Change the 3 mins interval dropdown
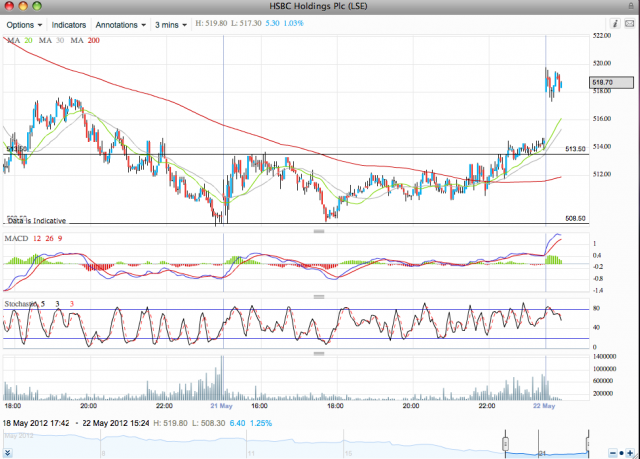640x459 pixels. (171, 25)
